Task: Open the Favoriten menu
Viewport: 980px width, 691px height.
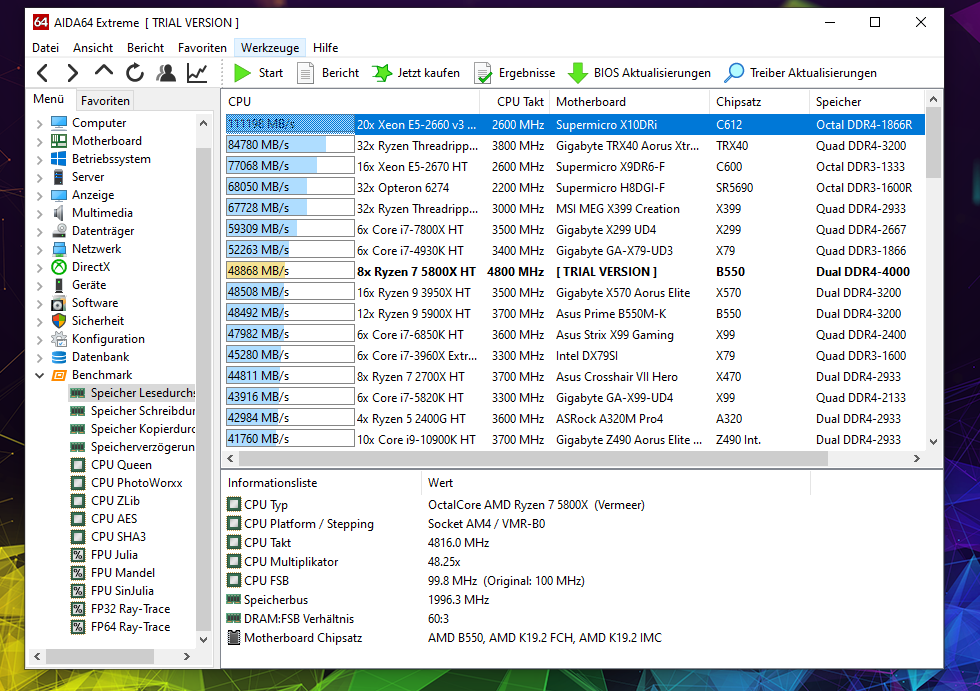Action: (x=202, y=48)
